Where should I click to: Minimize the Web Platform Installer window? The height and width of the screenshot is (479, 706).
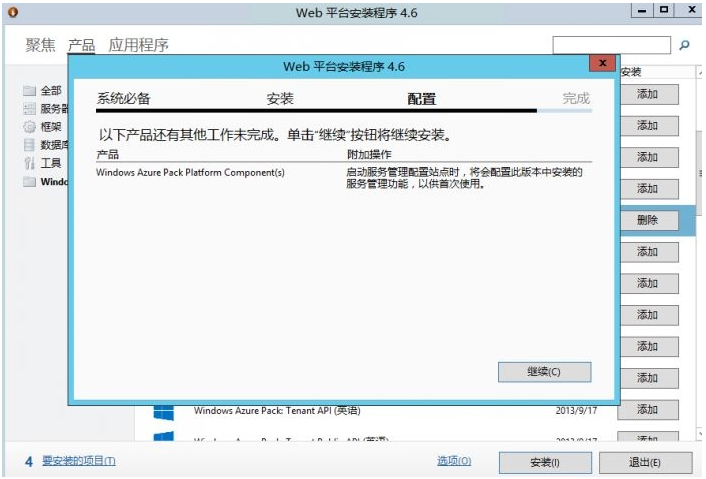click(x=642, y=10)
